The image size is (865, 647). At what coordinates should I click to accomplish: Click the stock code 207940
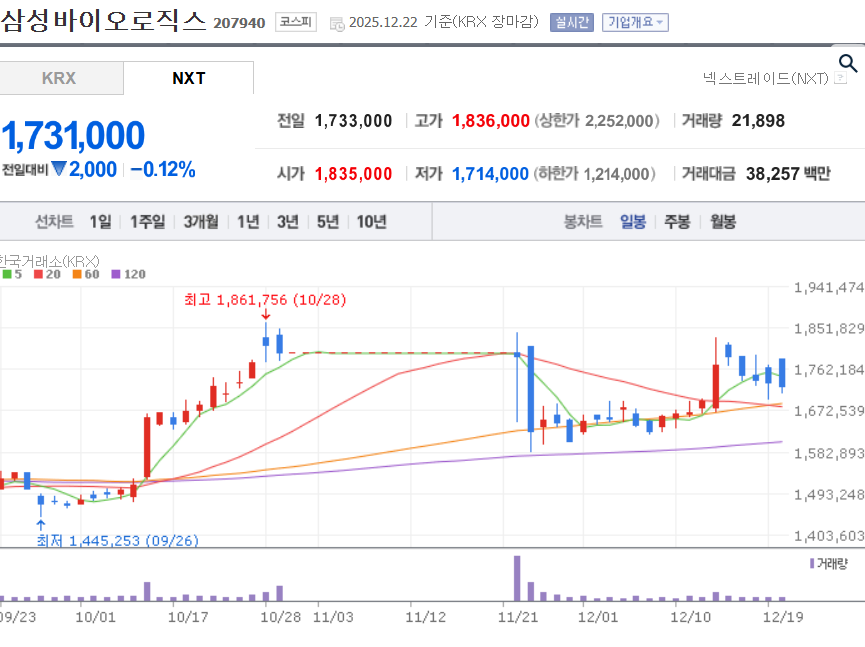239,23
